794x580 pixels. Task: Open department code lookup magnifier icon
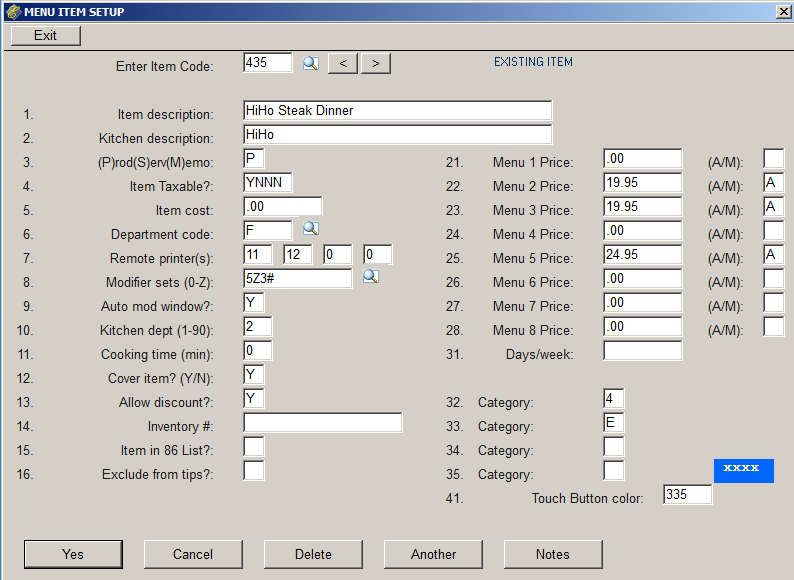click(310, 228)
